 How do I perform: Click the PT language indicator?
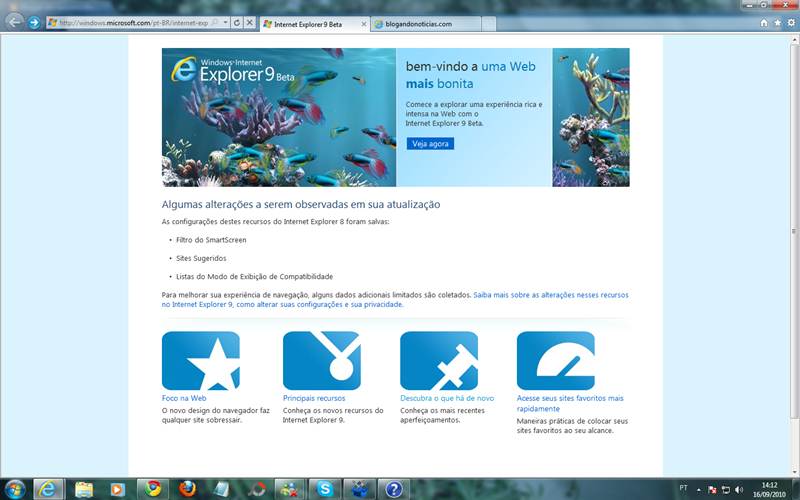coord(683,489)
